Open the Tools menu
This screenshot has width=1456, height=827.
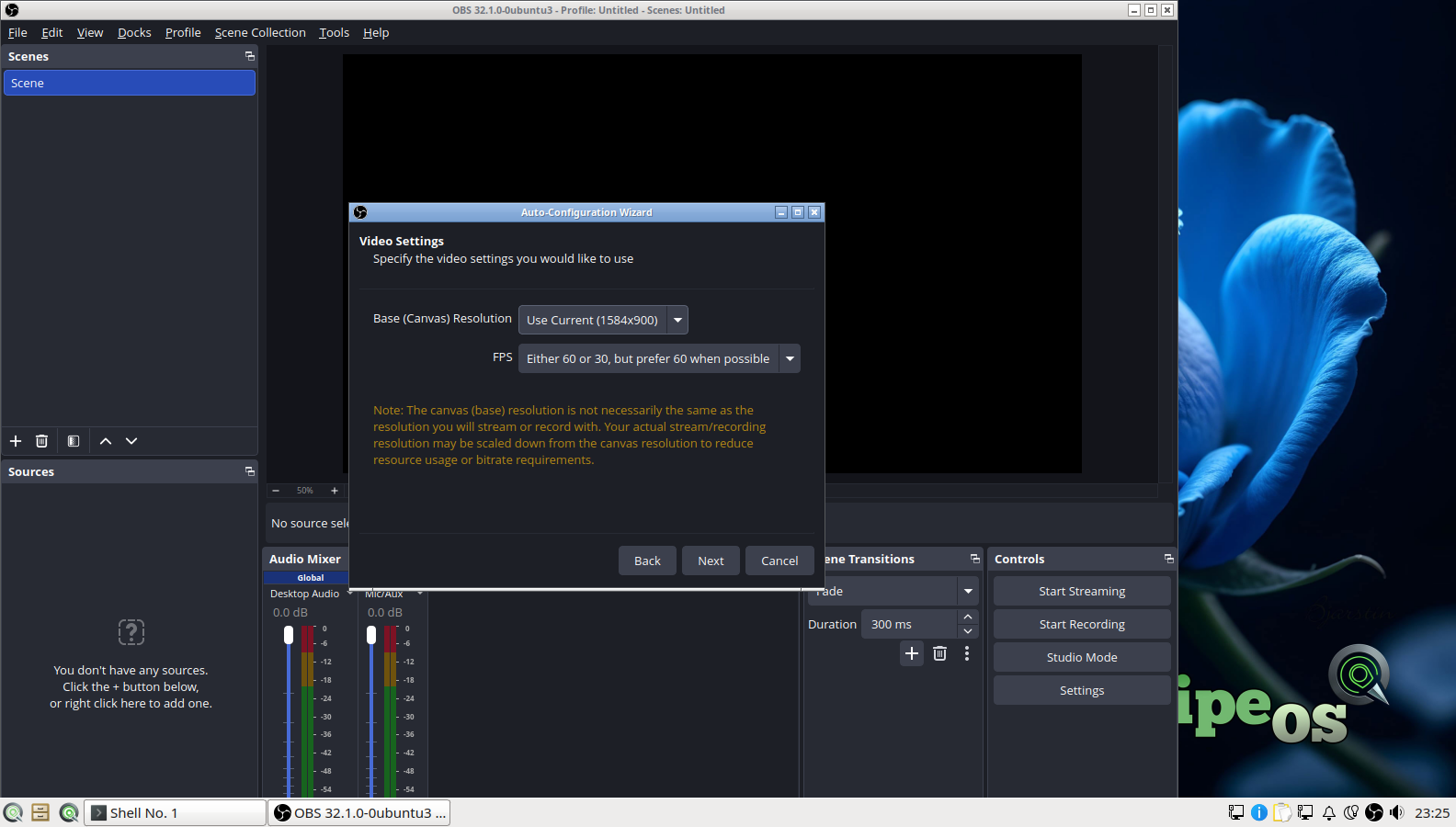[x=335, y=32]
